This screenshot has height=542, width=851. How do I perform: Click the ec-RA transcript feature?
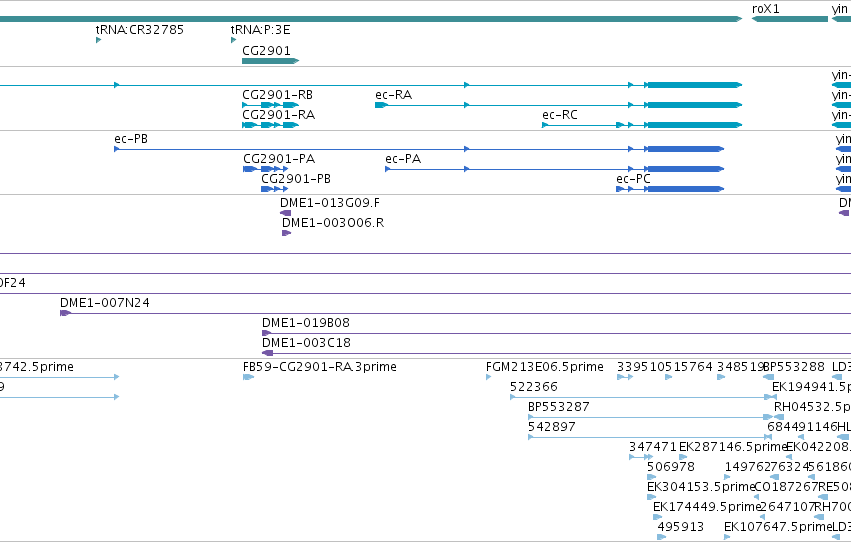(558, 105)
